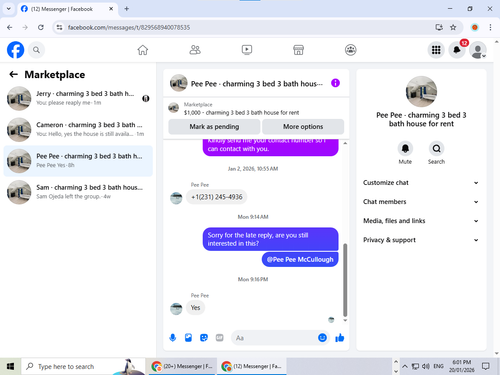Click the phone number message +1(231) 245-4936
The image size is (500, 375).
coord(217,197)
